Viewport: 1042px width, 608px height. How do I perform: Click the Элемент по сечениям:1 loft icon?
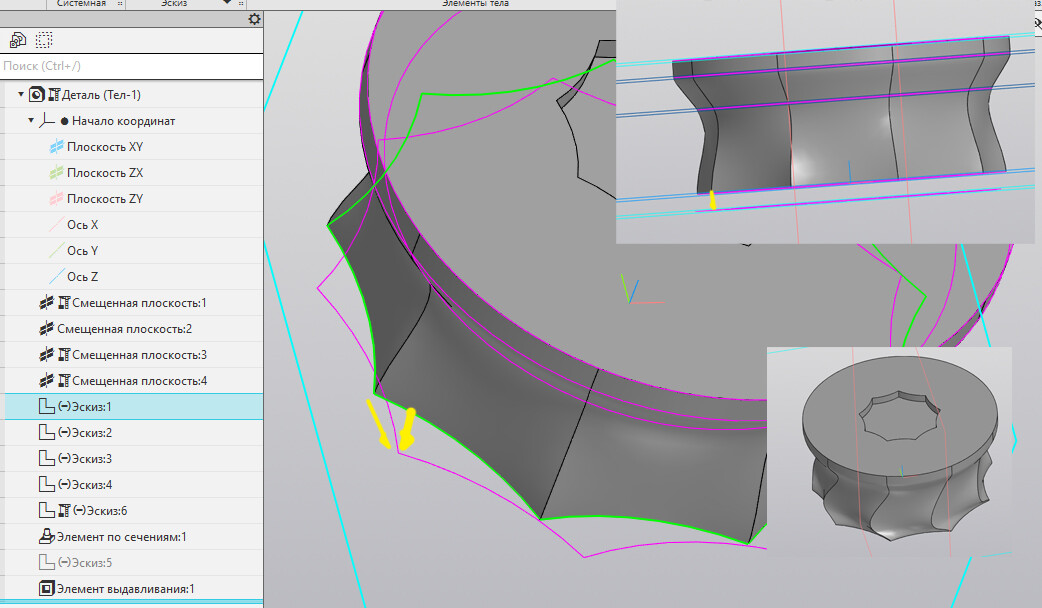click(45, 537)
